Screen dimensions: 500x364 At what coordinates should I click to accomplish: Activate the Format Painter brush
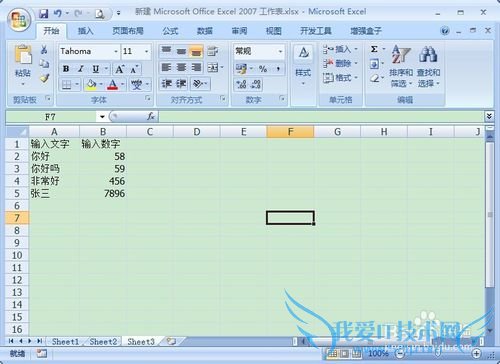point(44,78)
